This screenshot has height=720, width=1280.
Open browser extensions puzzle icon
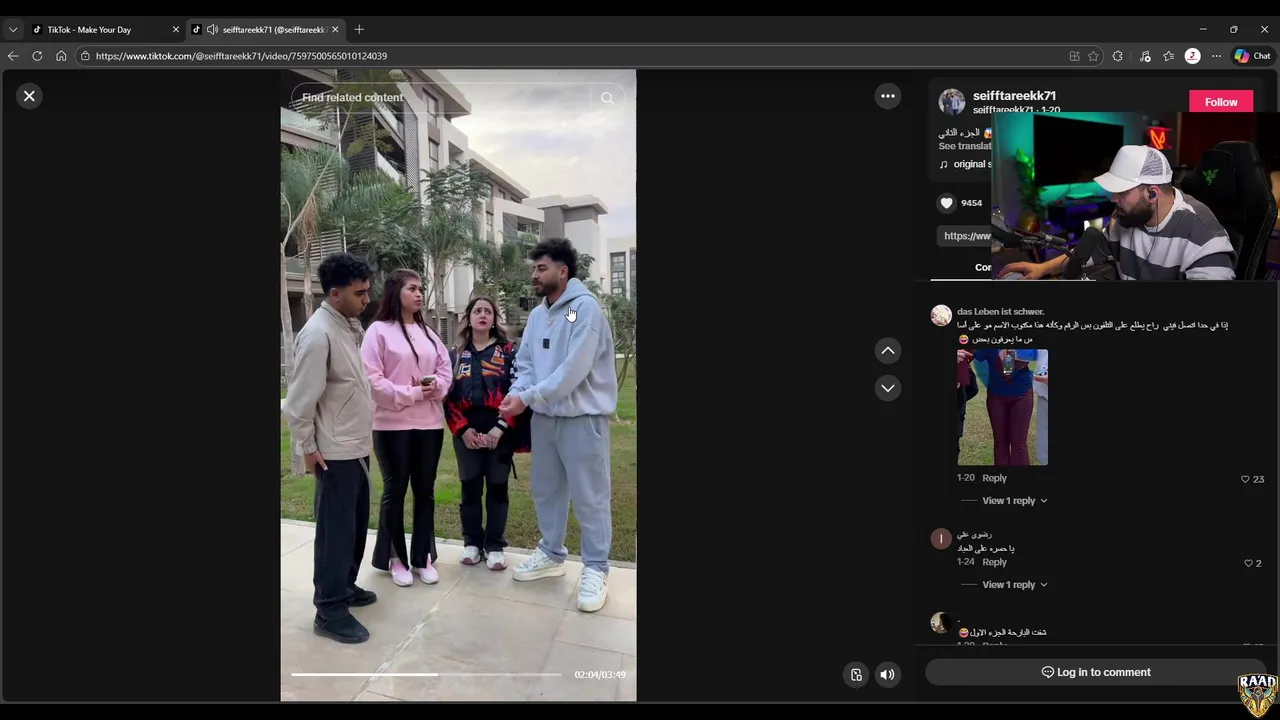click(x=1118, y=56)
